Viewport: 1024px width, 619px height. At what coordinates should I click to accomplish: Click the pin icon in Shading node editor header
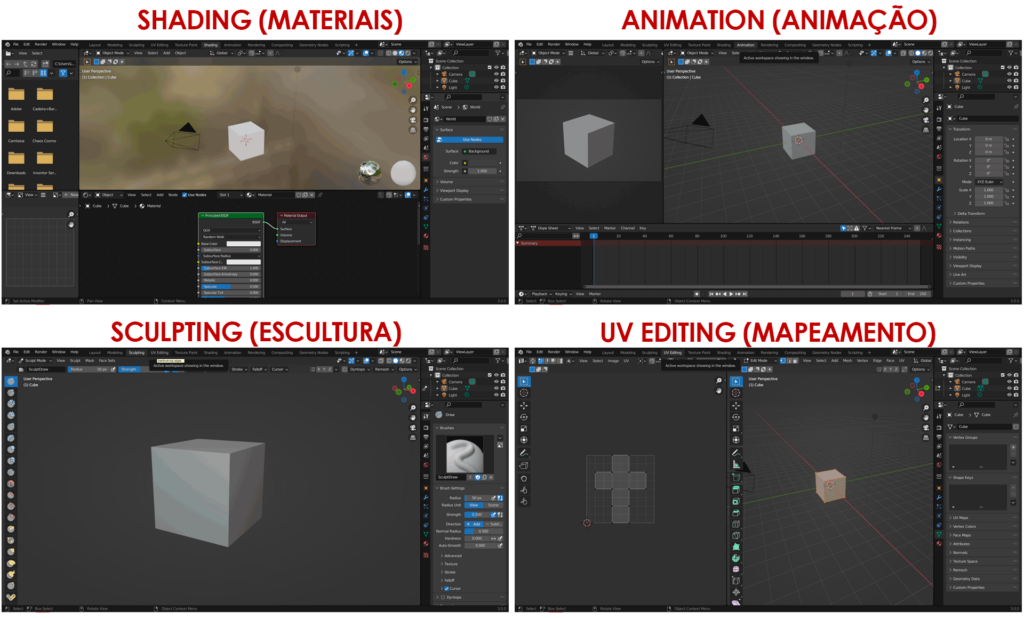pos(320,195)
